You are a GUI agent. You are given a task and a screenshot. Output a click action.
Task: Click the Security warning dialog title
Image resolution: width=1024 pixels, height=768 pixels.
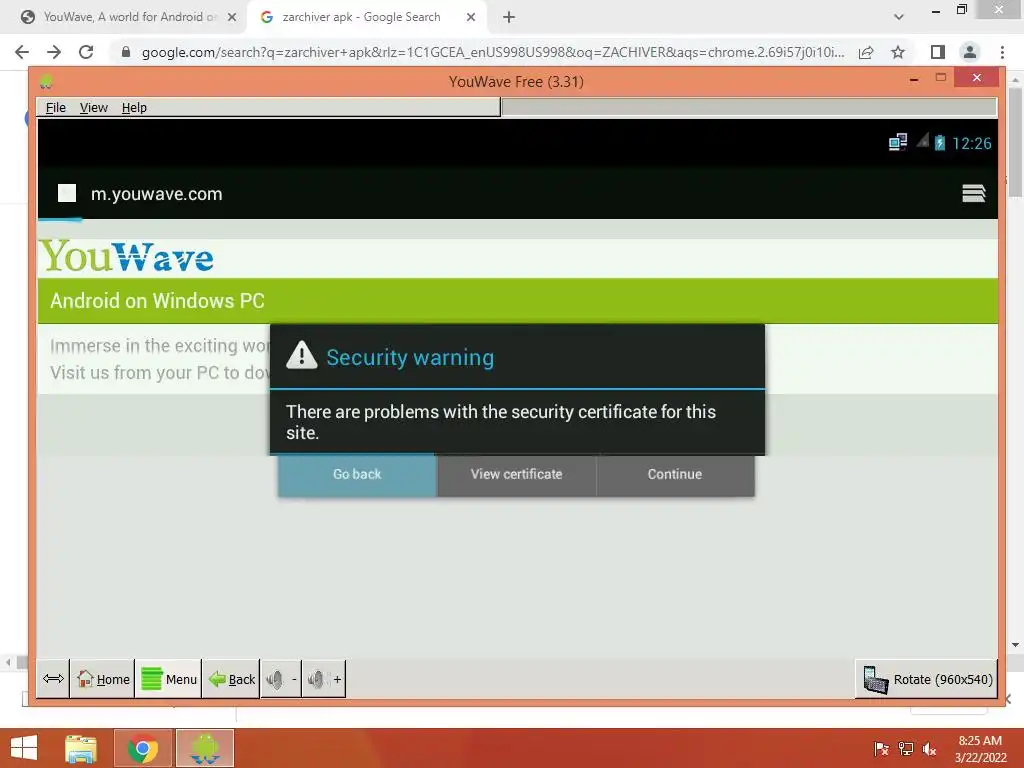[x=410, y=357]
